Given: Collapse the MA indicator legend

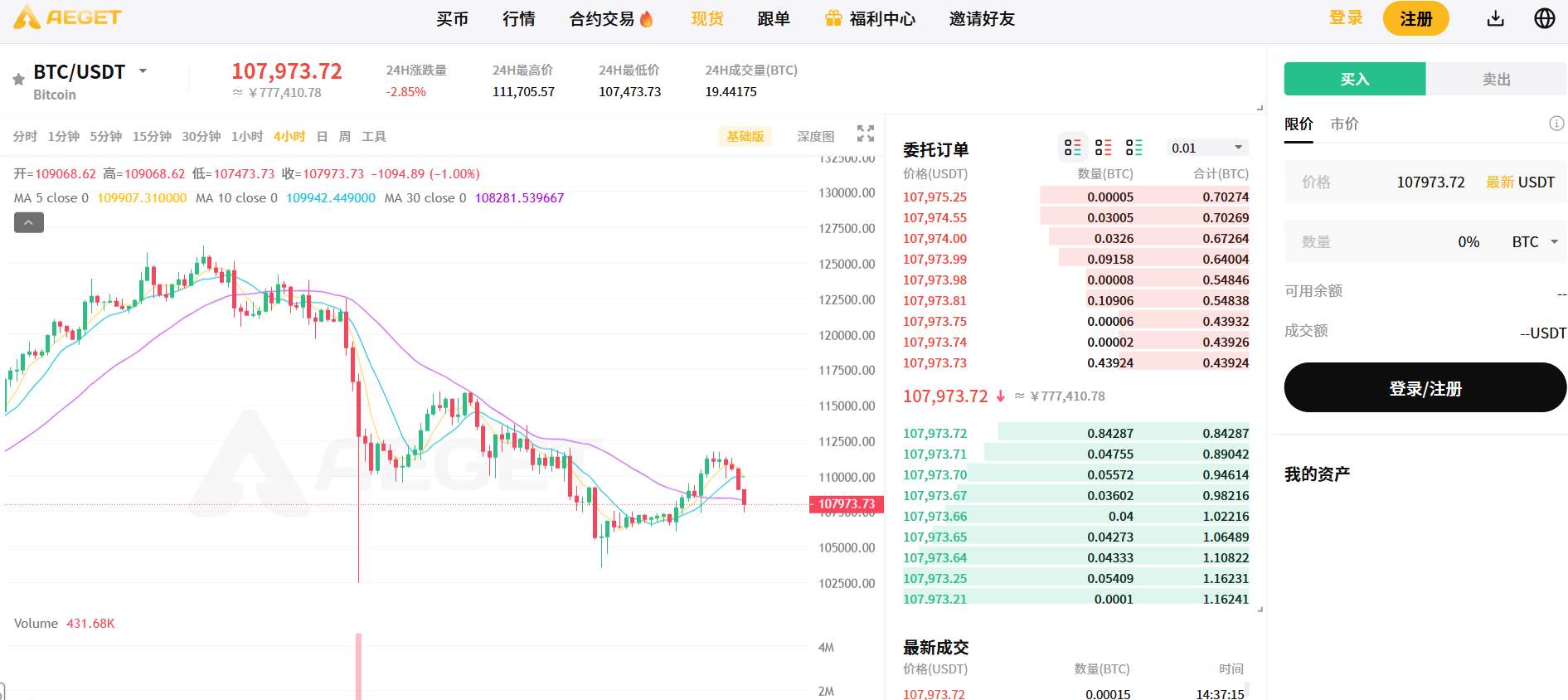Looking at the screenshot, I should click(x=29, y=222).
